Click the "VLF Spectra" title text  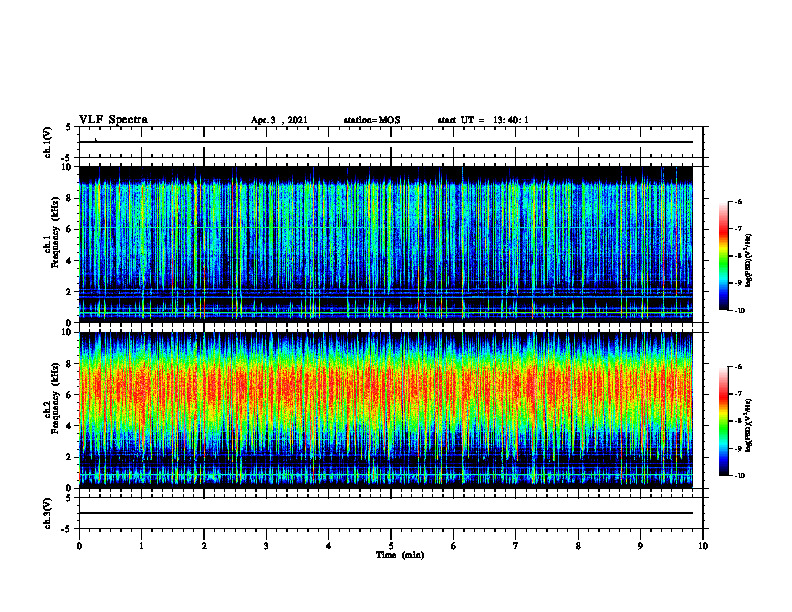(x=113, y=120)
